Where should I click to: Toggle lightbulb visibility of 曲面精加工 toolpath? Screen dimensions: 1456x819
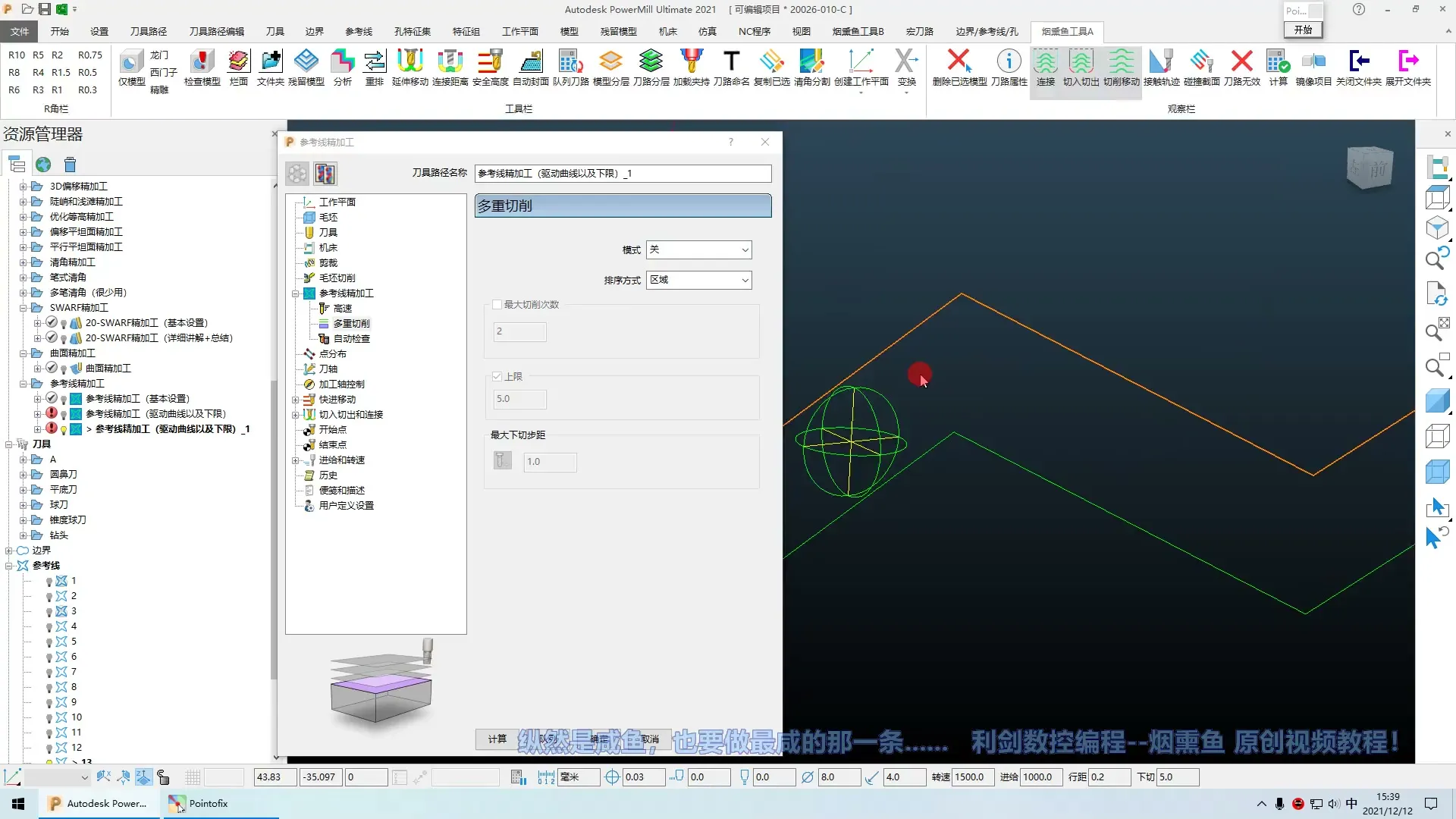[64, 369]
